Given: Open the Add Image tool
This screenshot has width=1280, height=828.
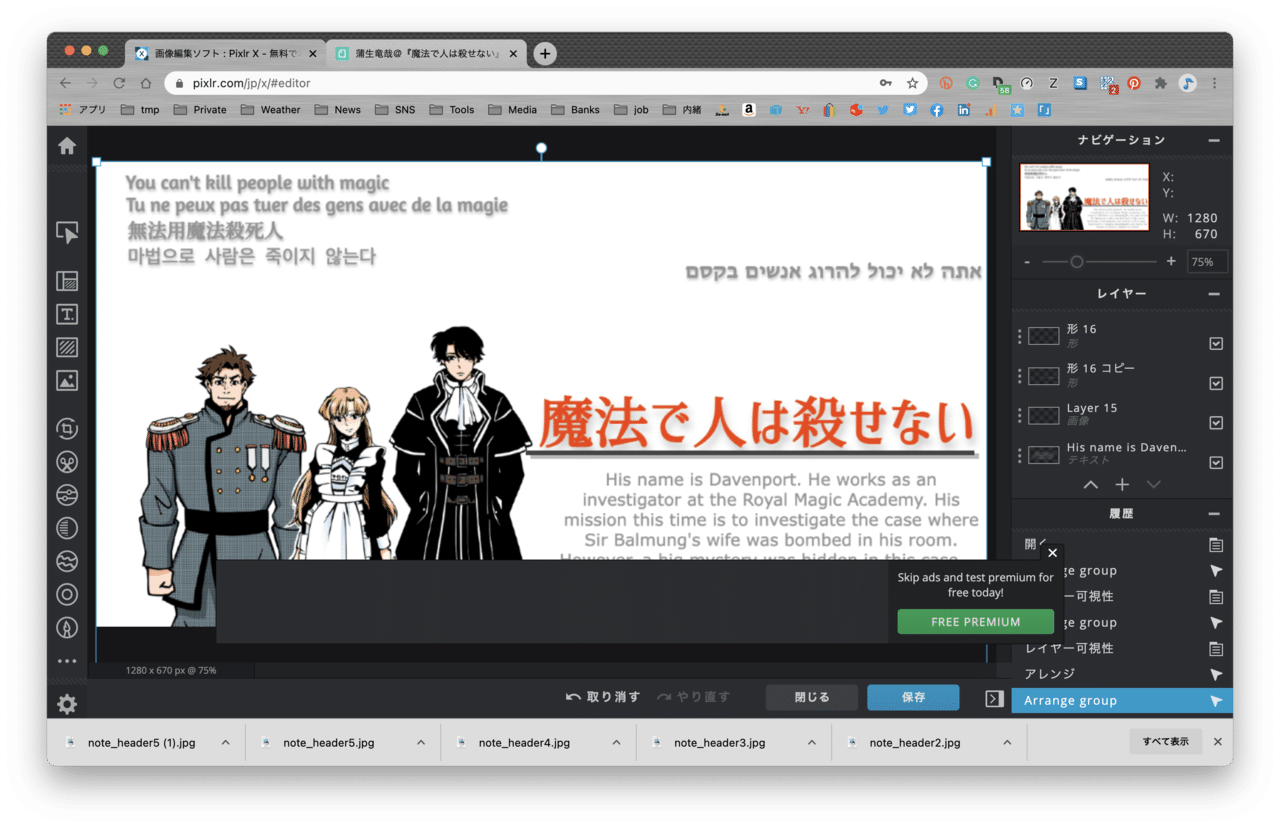Looking at the screenshot, I should tap(67, 381).
